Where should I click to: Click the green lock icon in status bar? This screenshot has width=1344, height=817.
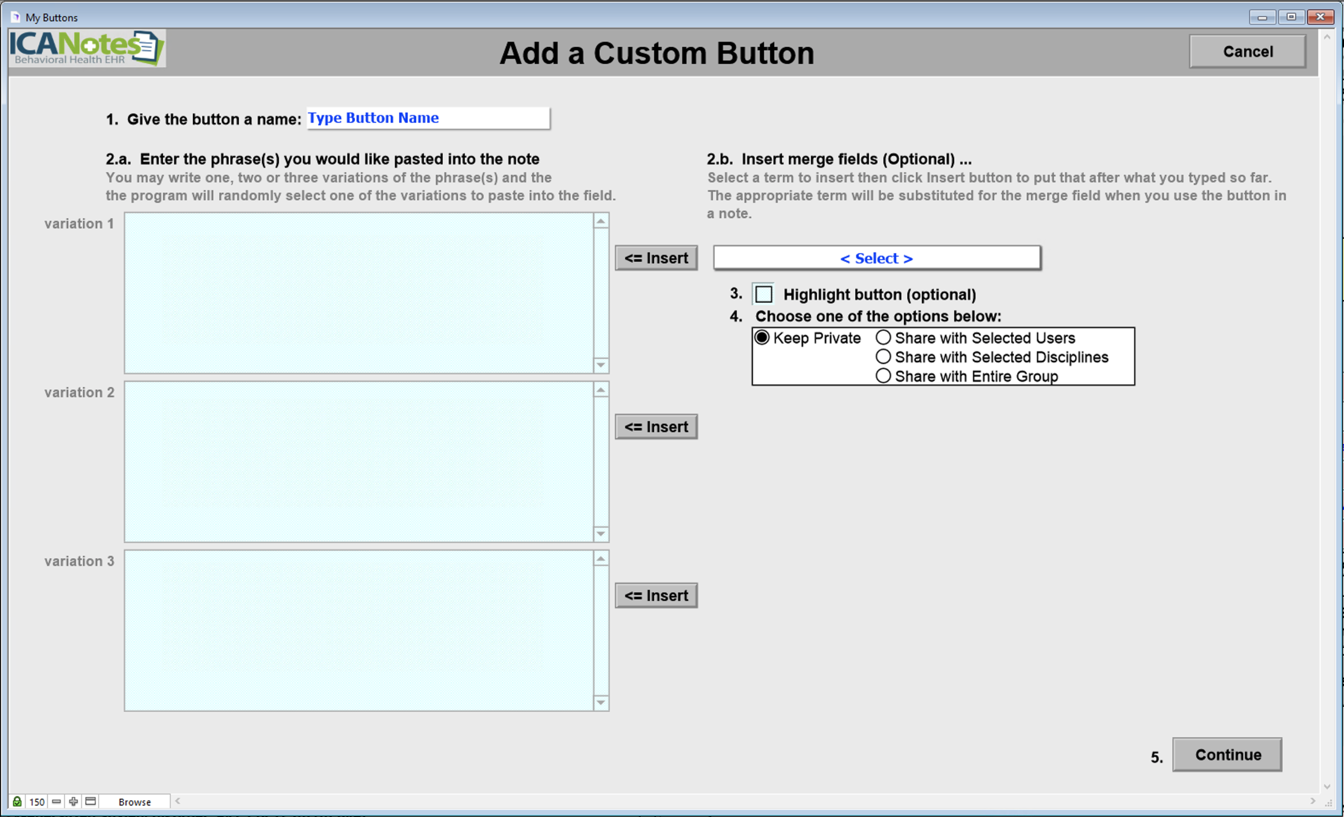(17, 801)
